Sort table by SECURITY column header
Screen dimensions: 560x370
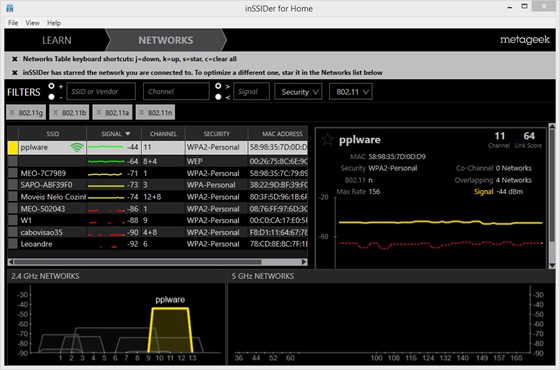(x=217, y=134)
